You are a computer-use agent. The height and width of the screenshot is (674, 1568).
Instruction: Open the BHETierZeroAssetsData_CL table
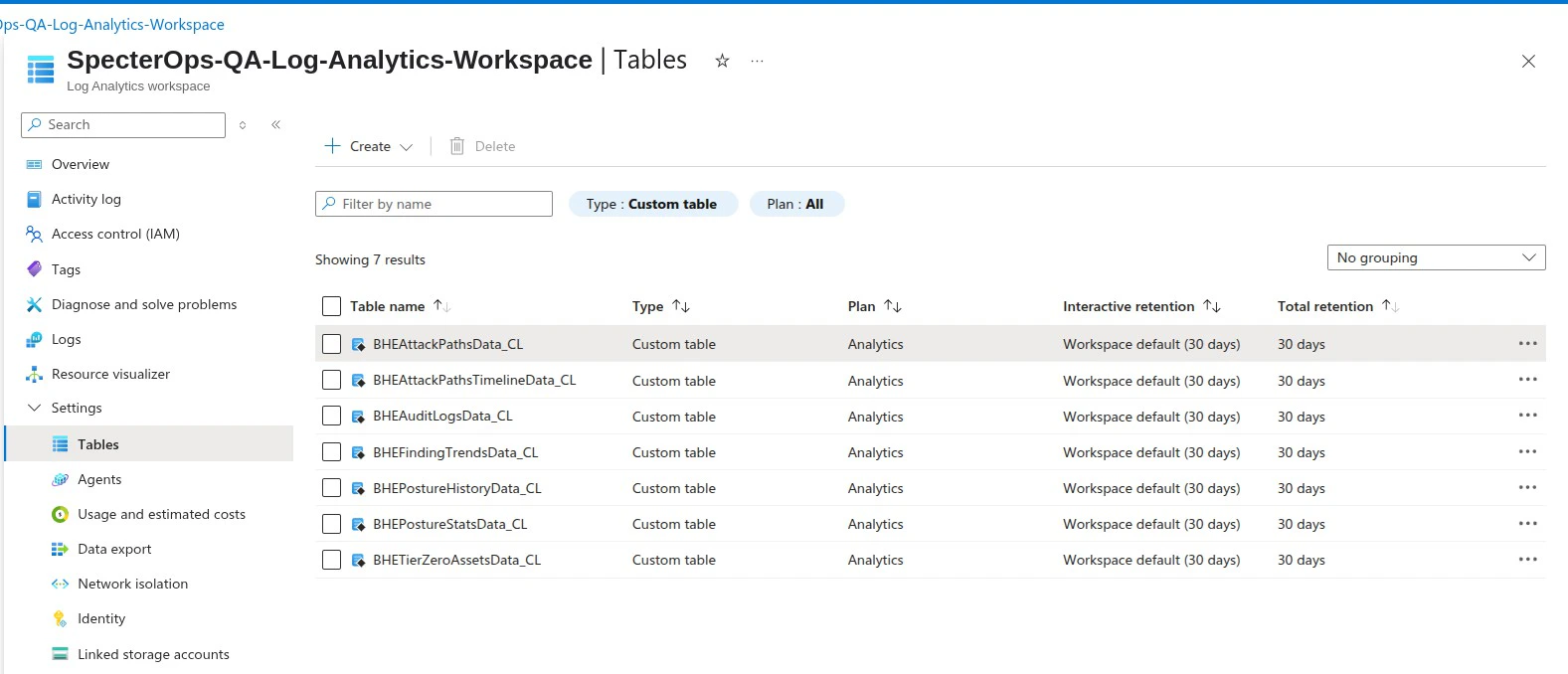457,560
